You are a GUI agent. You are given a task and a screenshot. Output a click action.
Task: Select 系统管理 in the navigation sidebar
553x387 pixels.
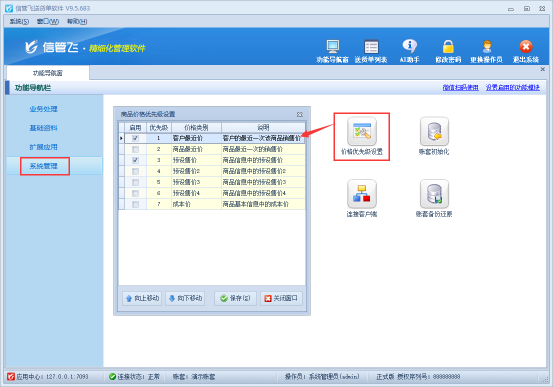pos(43,166)
